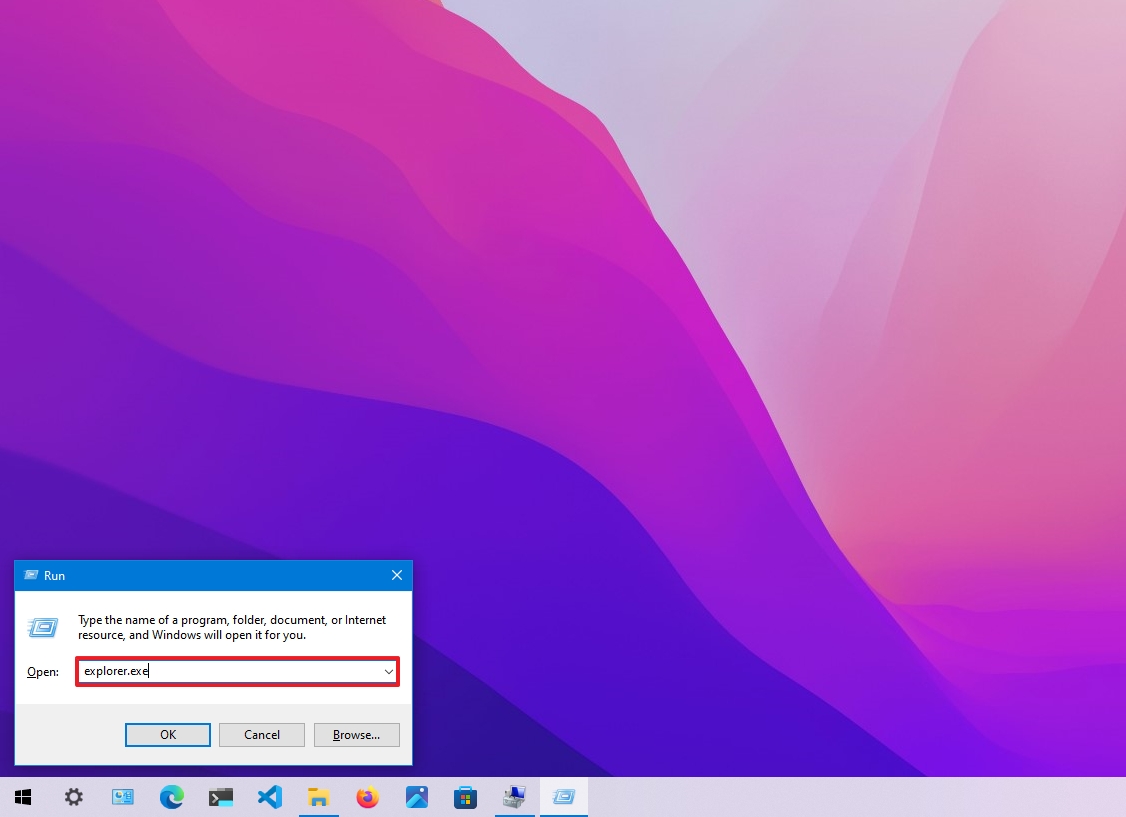Click the Run icon in title bar

[31, 575]
